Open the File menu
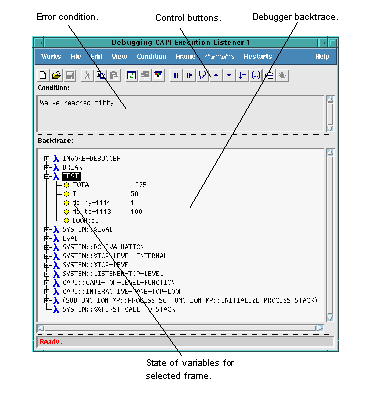The height and width of the screenshot is (398, 374). coord(76,57)
